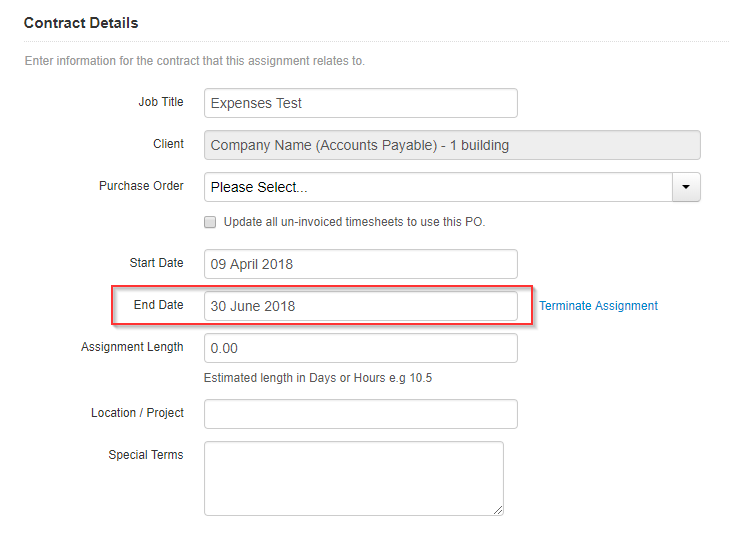The image size is (730, 540).
Task: Click the Start Date field showing 09 April 2018
Action: pyautogui.click(x=360, y=264)
